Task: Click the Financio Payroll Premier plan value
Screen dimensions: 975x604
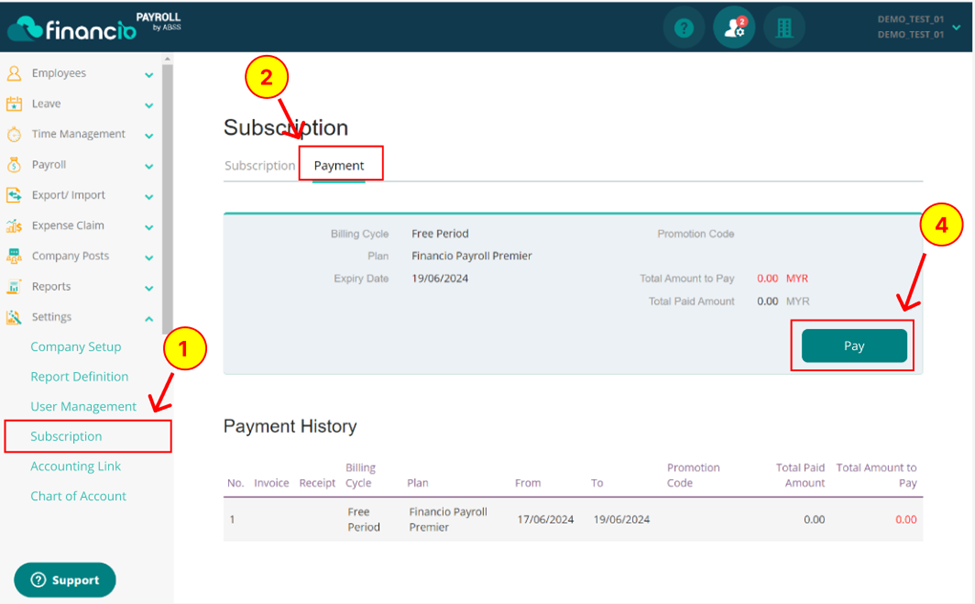Action: [x=471, y=256]
